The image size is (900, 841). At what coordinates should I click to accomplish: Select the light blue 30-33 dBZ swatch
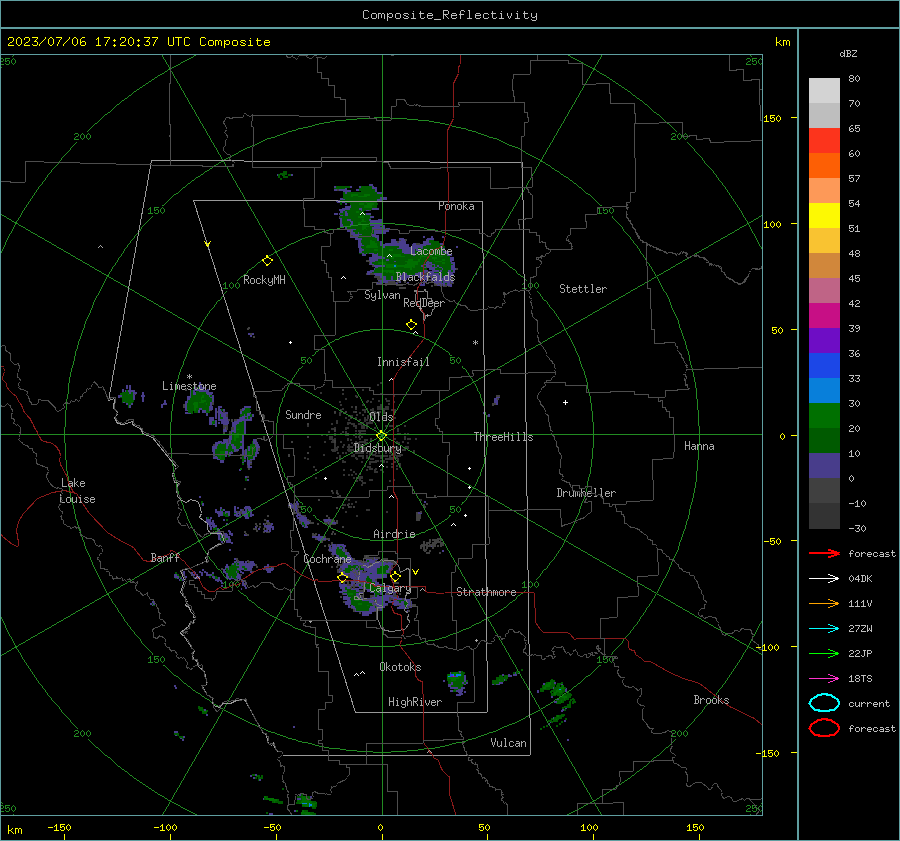click(824, 390)
